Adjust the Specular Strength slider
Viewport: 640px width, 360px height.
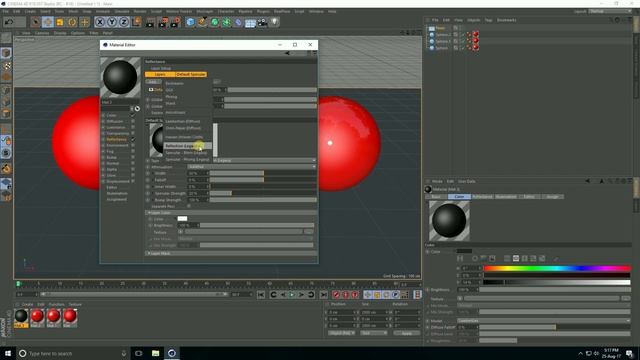pyautogui.click(x=262, y=193)
